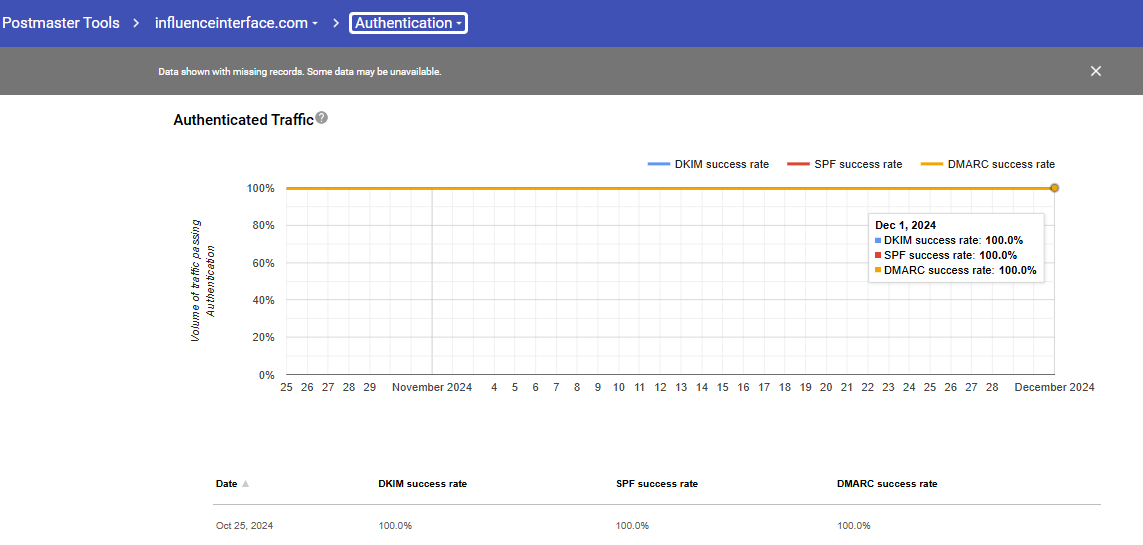Click the breadcrumb chevron after Postmaster Tools
Viewport: 1143px width, 545px height.
[137, 23]
